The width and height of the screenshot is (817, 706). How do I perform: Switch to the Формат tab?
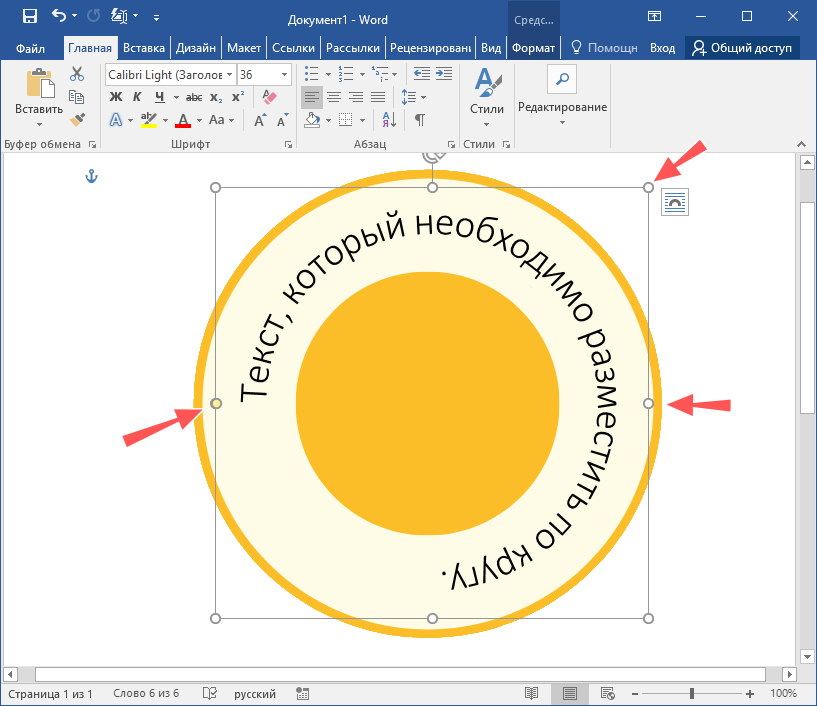pos(534,48)
